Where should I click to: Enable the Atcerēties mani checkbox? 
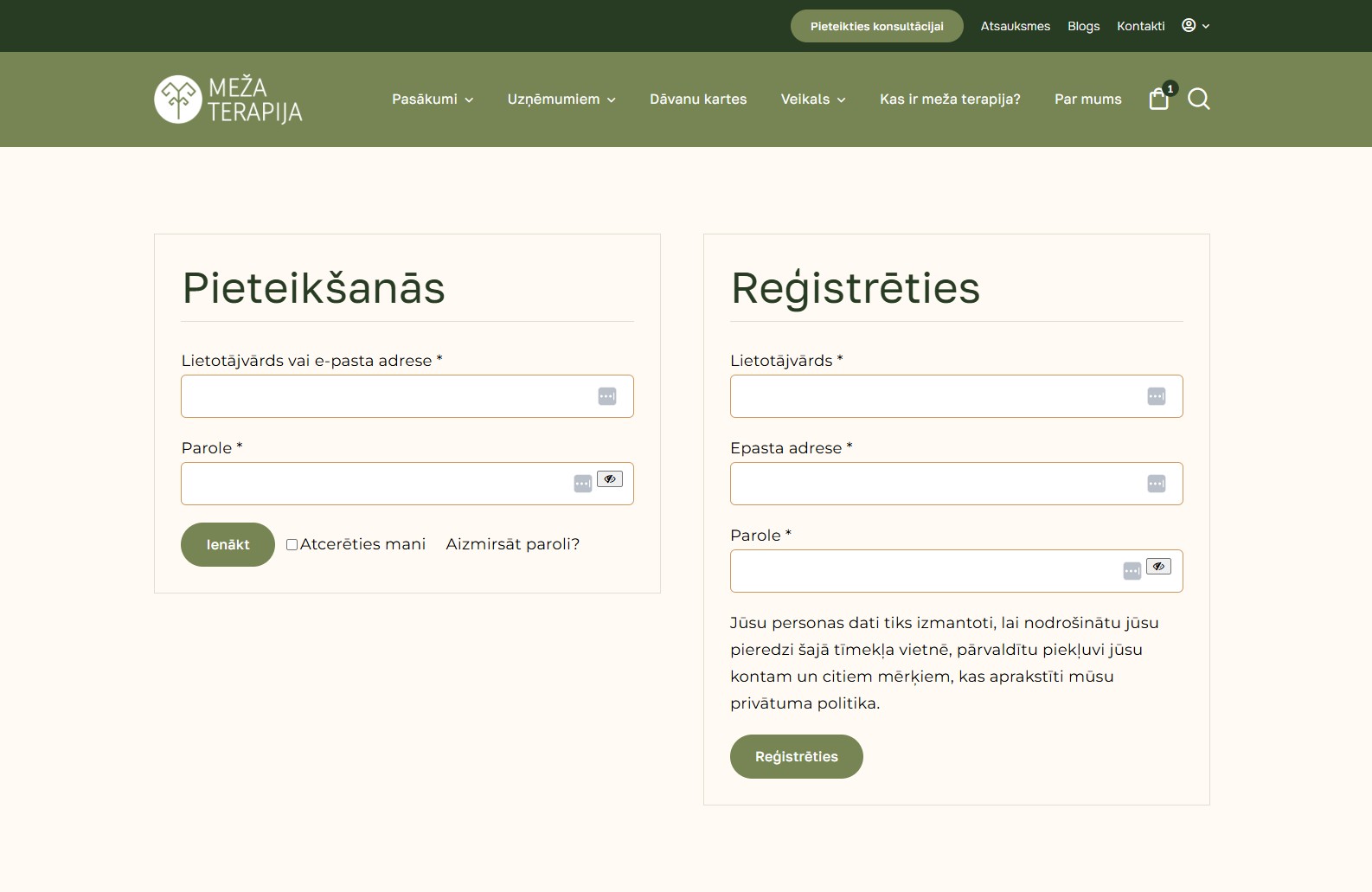tap(292, 544)
